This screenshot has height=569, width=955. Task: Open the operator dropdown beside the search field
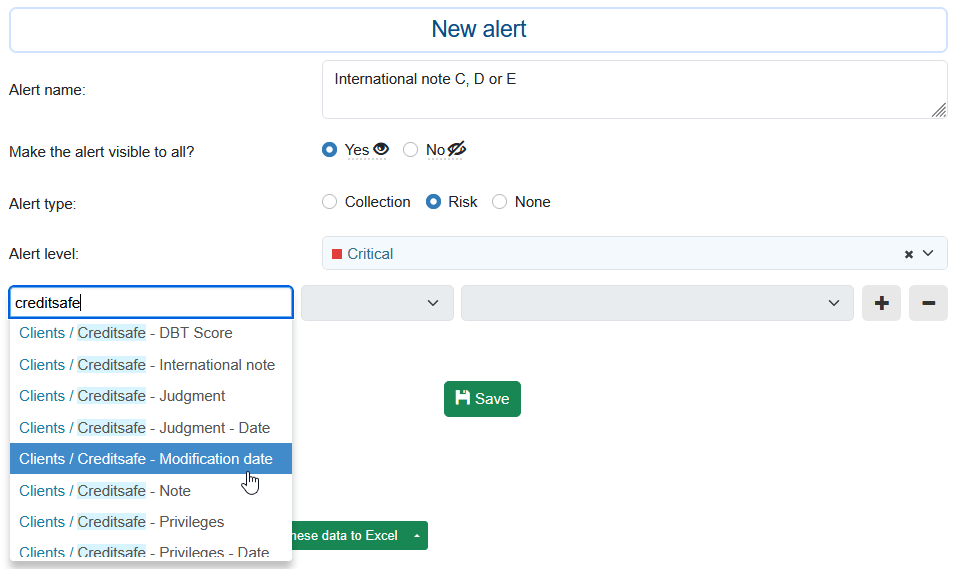tap(377, 303)
